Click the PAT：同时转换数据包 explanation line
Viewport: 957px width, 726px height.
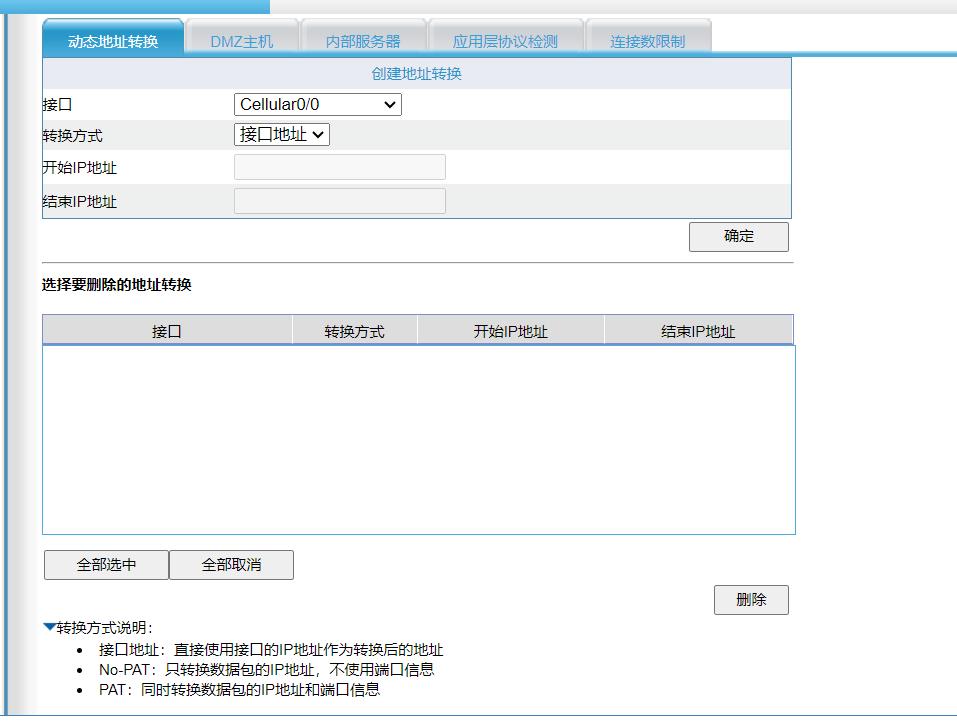click(239, 689)
